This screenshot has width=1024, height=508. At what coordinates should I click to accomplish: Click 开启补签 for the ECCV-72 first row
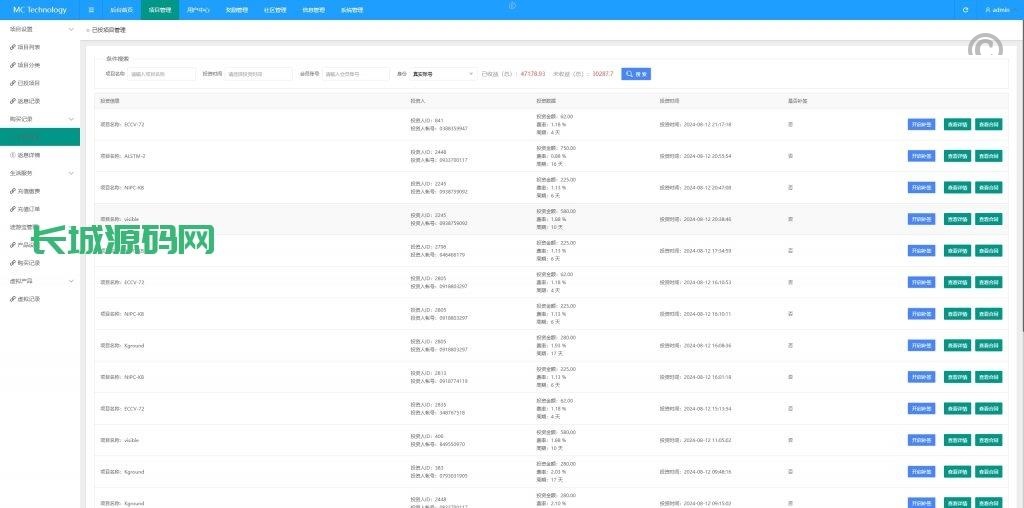(922, 125)
